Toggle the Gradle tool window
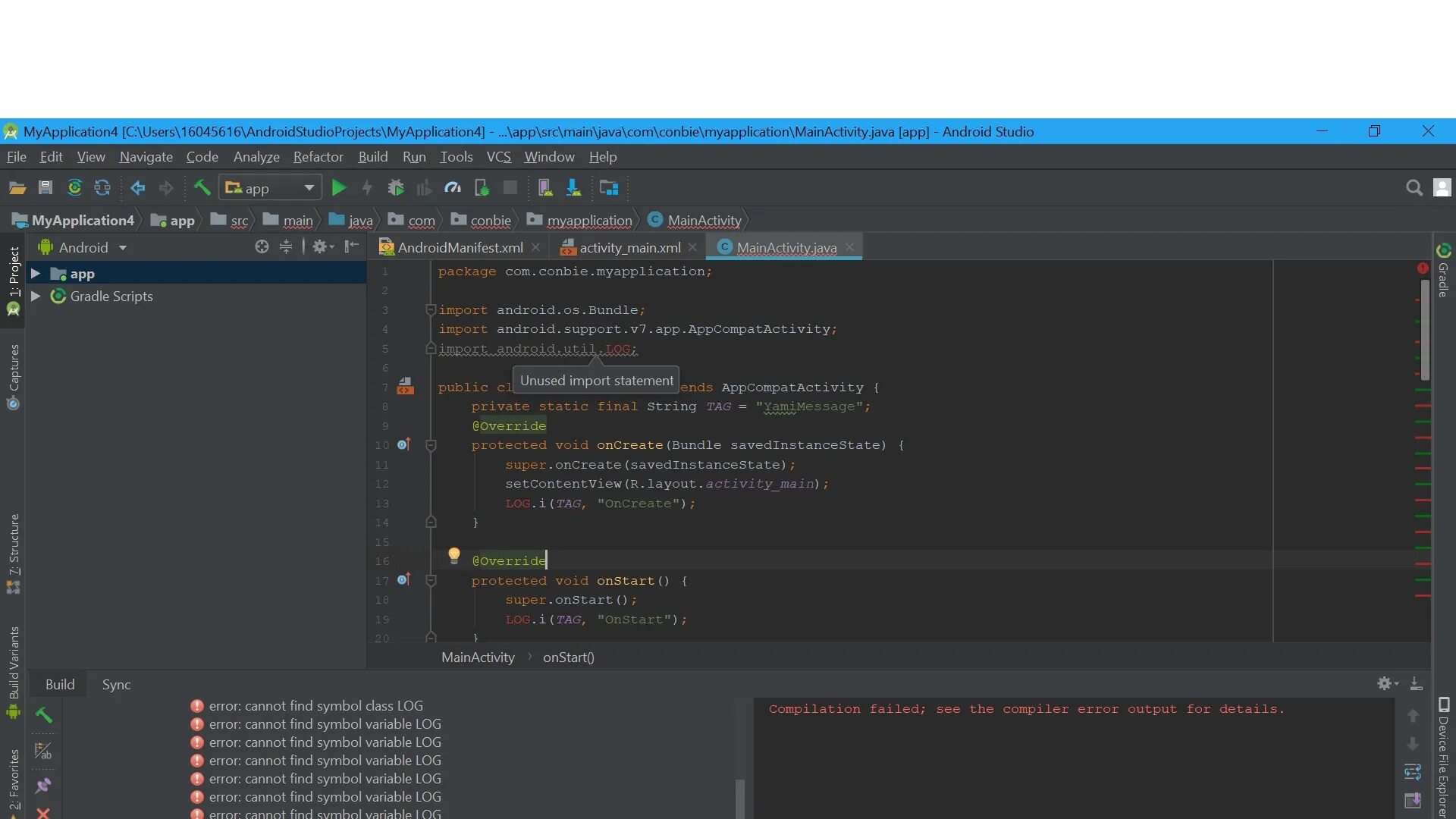This screenshot has height=819, width=1456. (x=1443, y=271)
